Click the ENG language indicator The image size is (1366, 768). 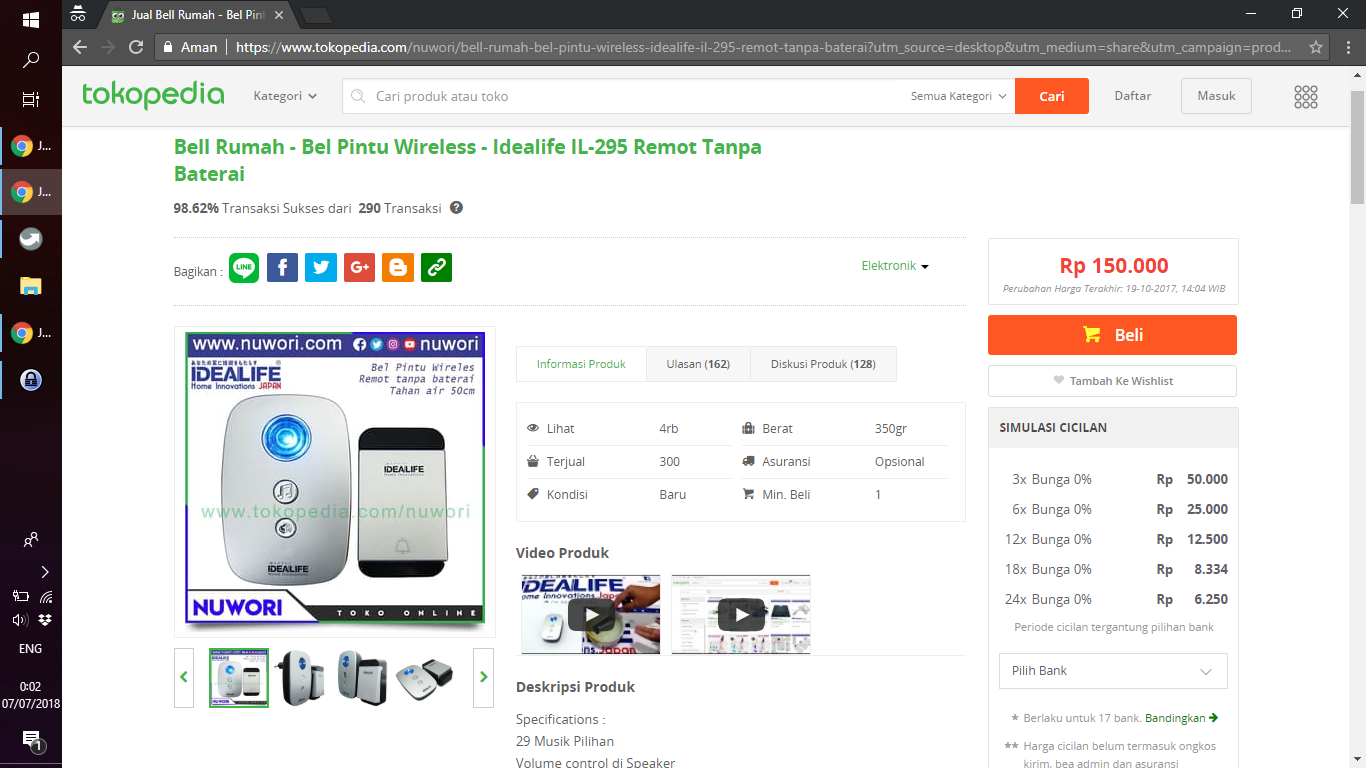click(30, 648)
